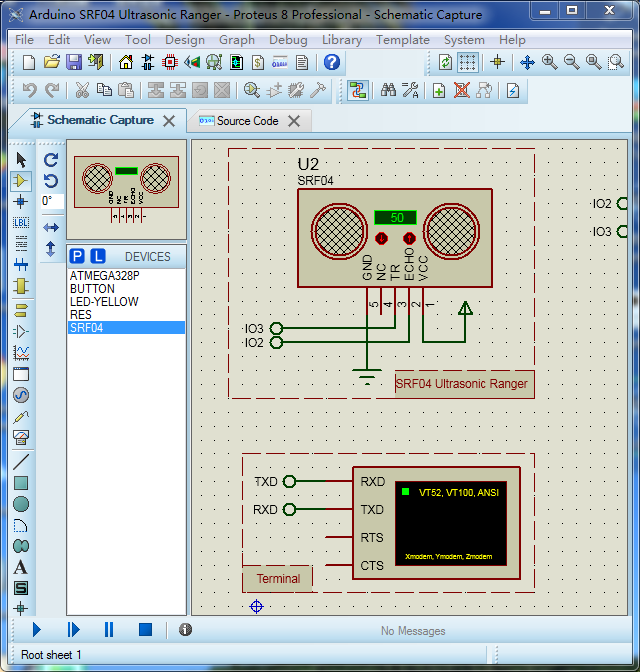This screenshot has height=672, width=640.
Task: Open the Bill of Materials dollar icon
Action: tap(258, 63)
